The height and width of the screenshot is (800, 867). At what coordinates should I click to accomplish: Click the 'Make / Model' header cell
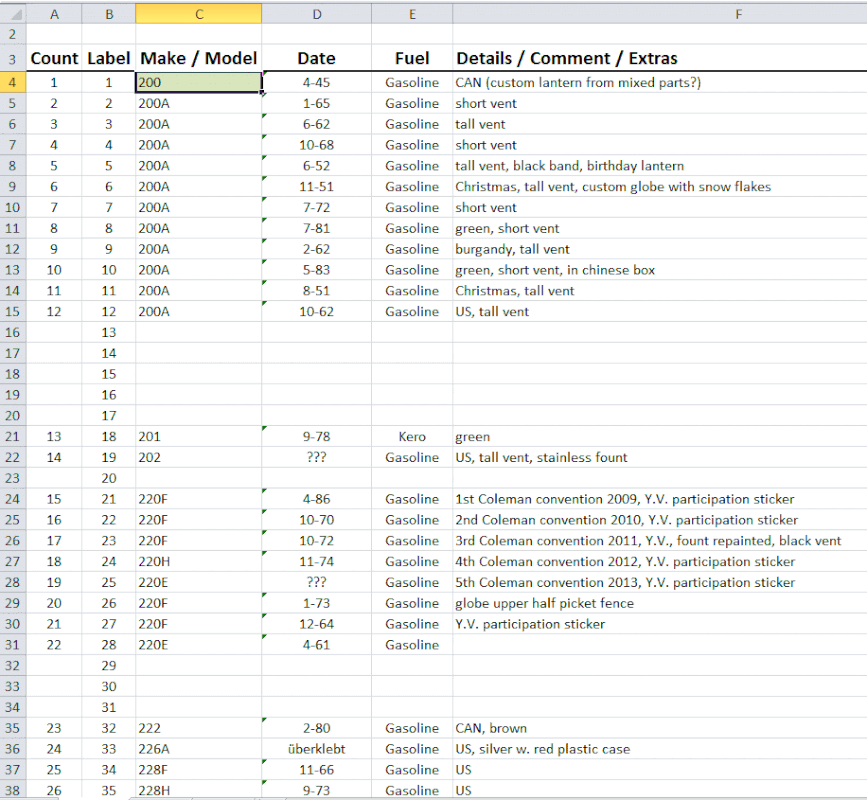coord(199,58)
